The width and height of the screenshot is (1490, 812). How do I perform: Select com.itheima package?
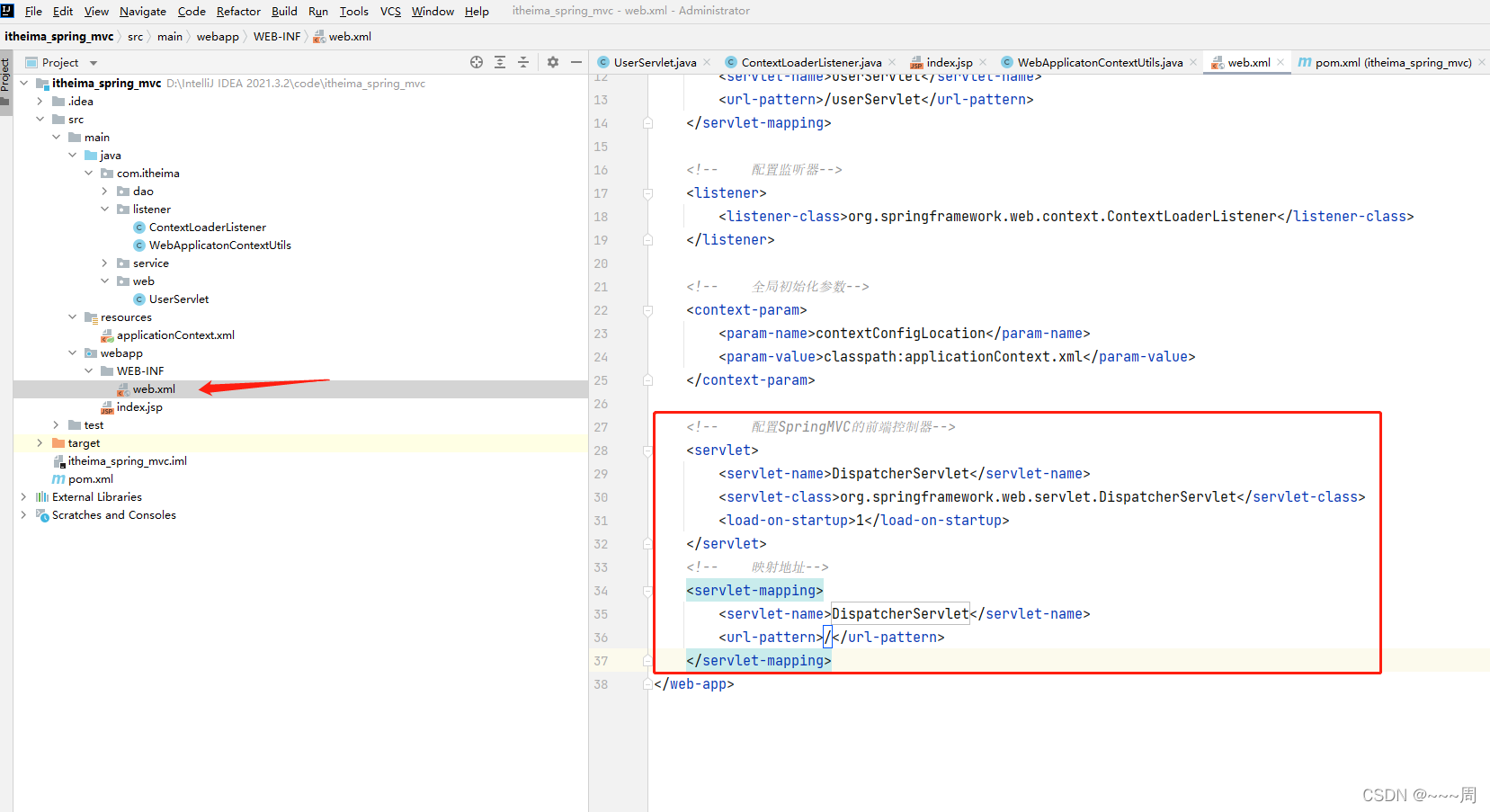pyautogui.click(x=148, y=173)
